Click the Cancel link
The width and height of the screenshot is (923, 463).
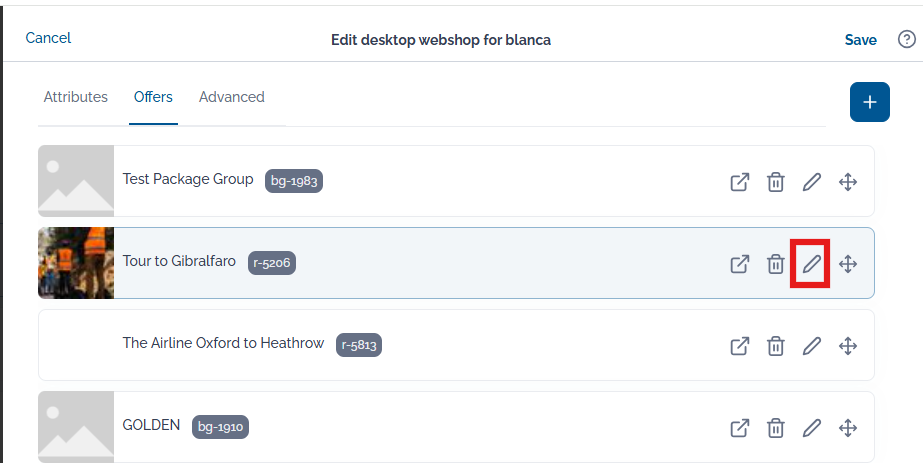coord(48,38)
